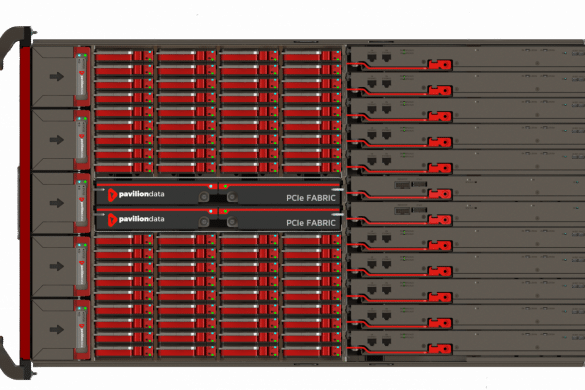Click the left Ethernet port on top controller

point(372,57)
